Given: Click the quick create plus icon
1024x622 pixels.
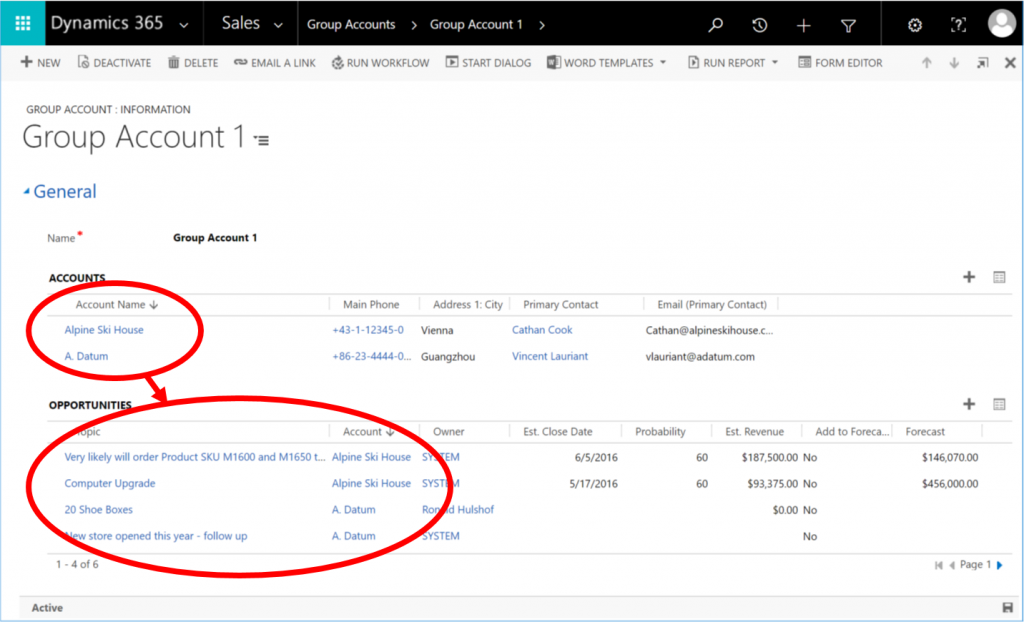Looking at the screenshot, I should coord(803,25).
